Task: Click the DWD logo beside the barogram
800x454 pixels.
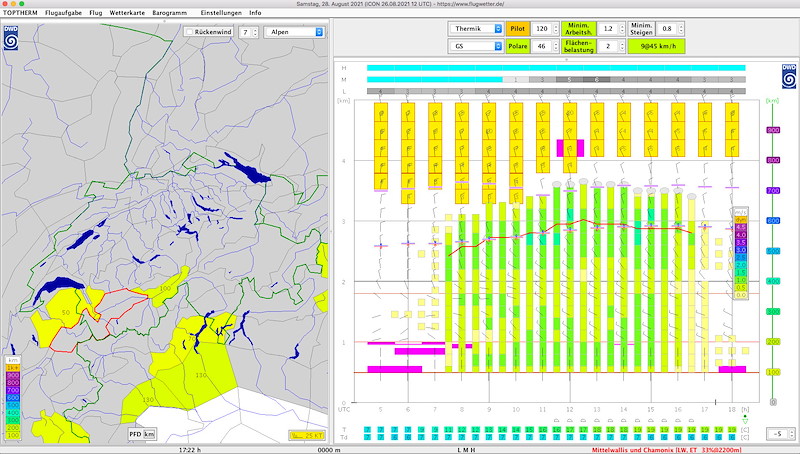Action: [789, 76]
